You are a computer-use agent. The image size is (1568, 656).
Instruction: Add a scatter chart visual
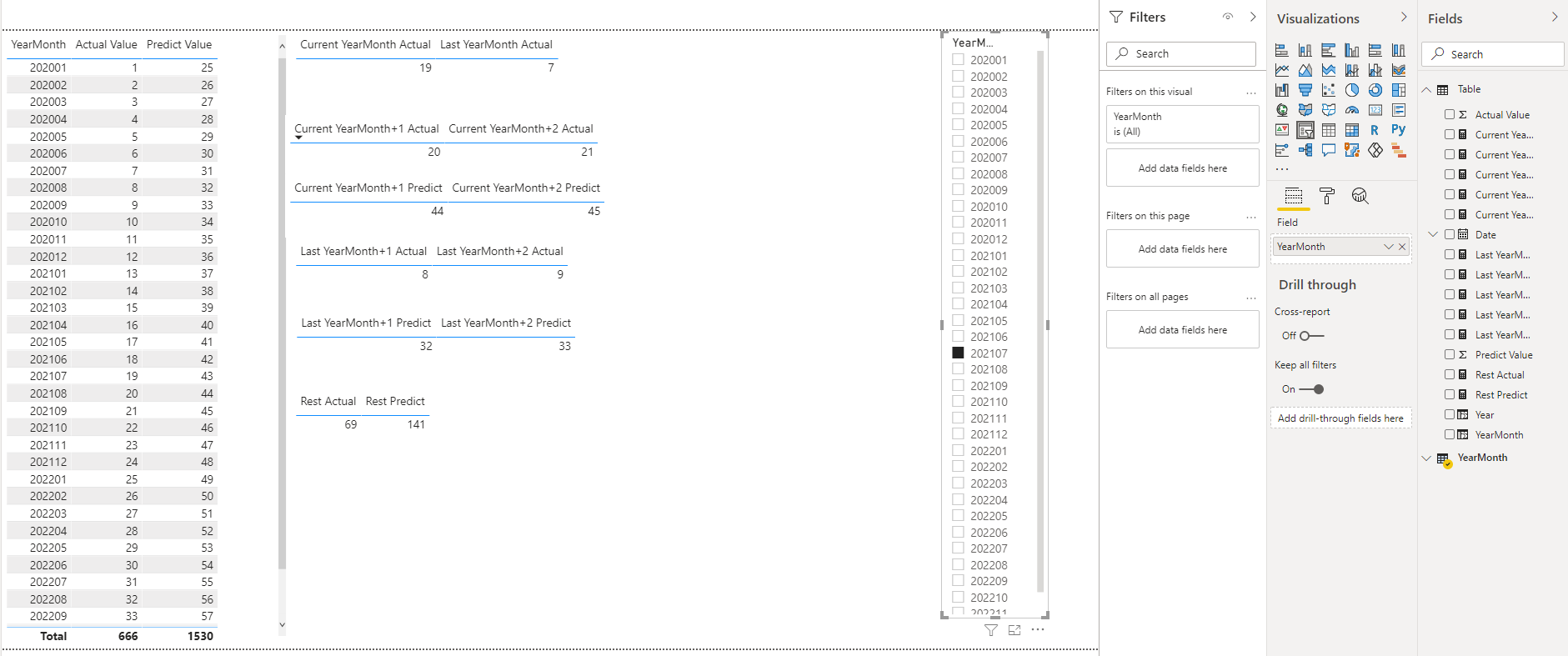coord(1329,91)
